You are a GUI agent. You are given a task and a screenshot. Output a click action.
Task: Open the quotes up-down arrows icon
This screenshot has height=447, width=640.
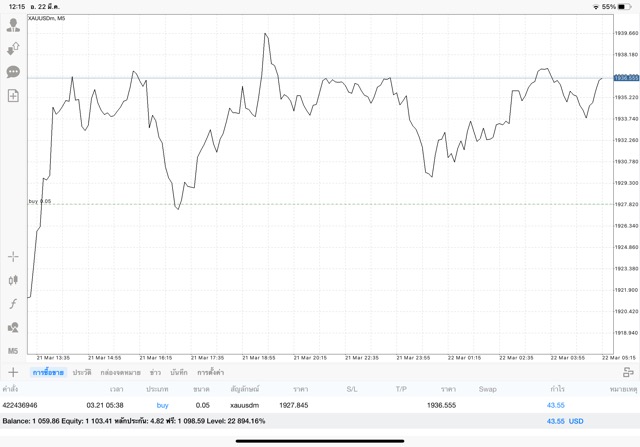tap(13, 48)
